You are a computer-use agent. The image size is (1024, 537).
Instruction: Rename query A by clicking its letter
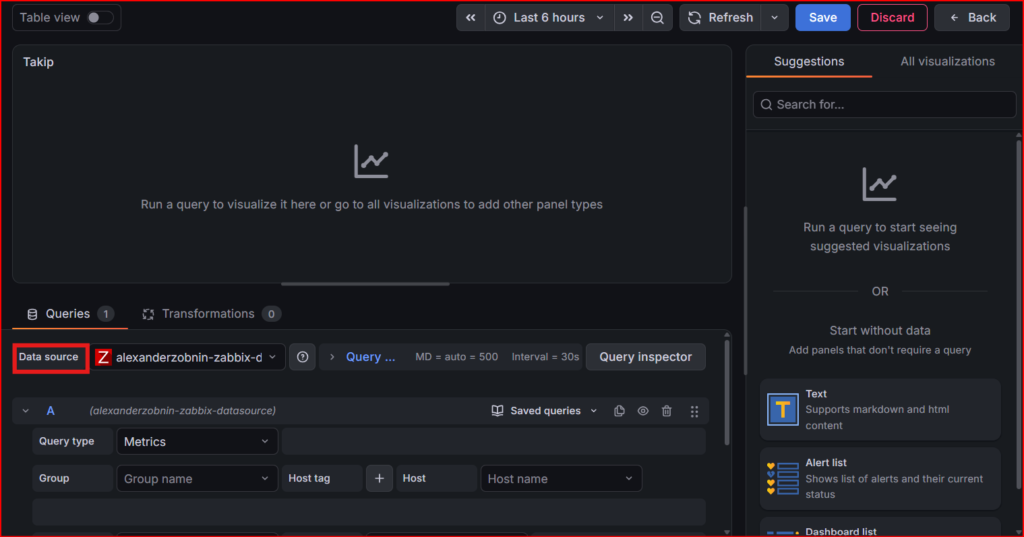pyautogui.click(x=50, y=411)
